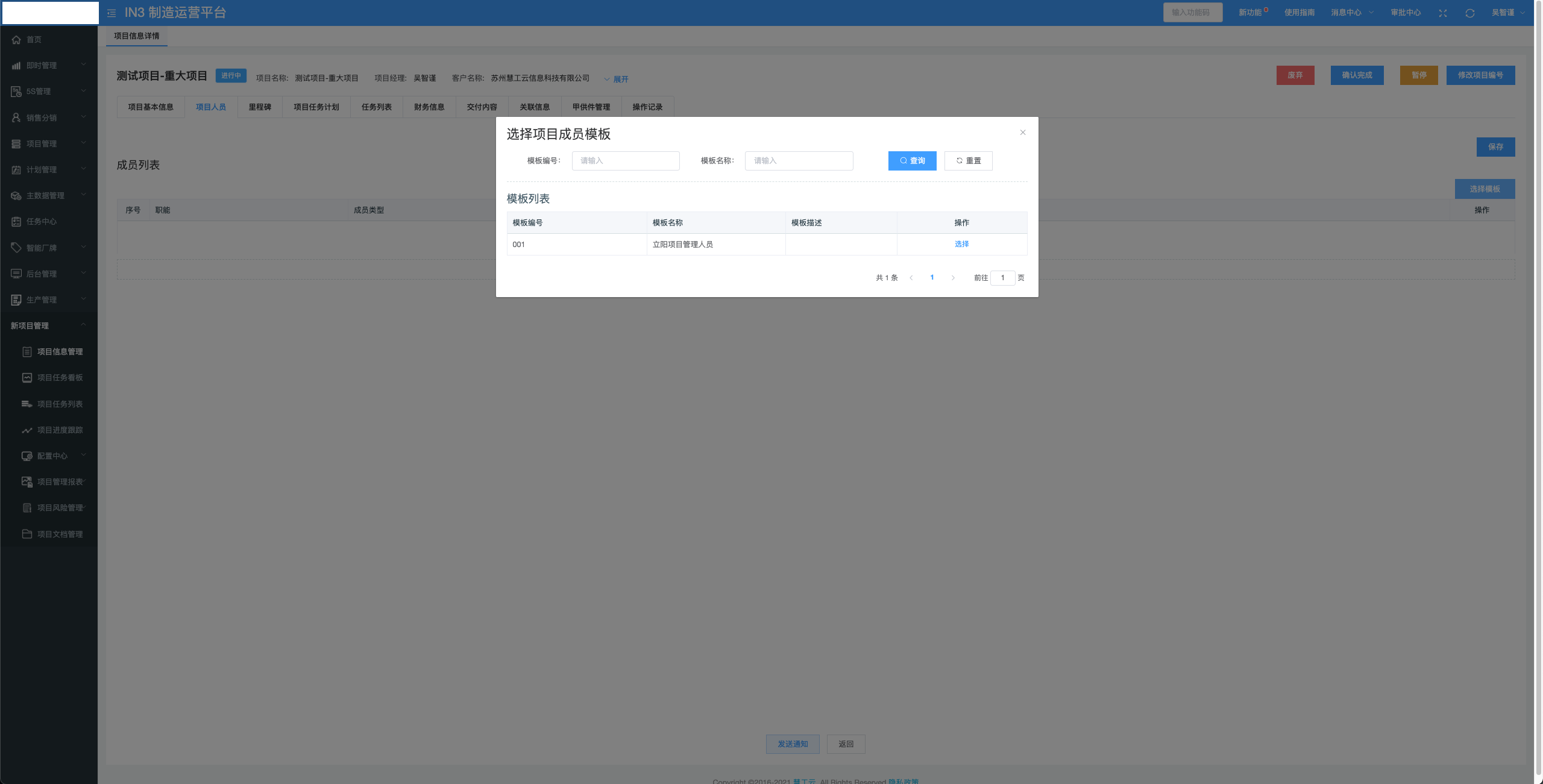Click the fullscreen toggle icon in header
1543x784 pixels.
[1442, 13]
